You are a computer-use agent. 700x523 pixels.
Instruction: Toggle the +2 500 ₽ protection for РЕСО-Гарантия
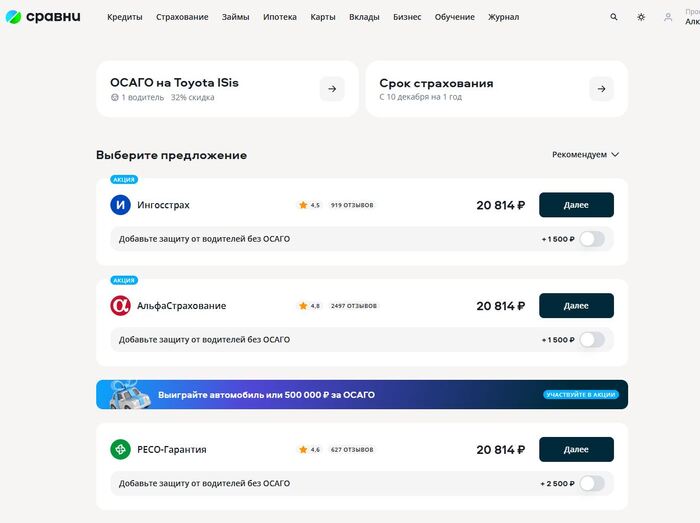(592, 484)
